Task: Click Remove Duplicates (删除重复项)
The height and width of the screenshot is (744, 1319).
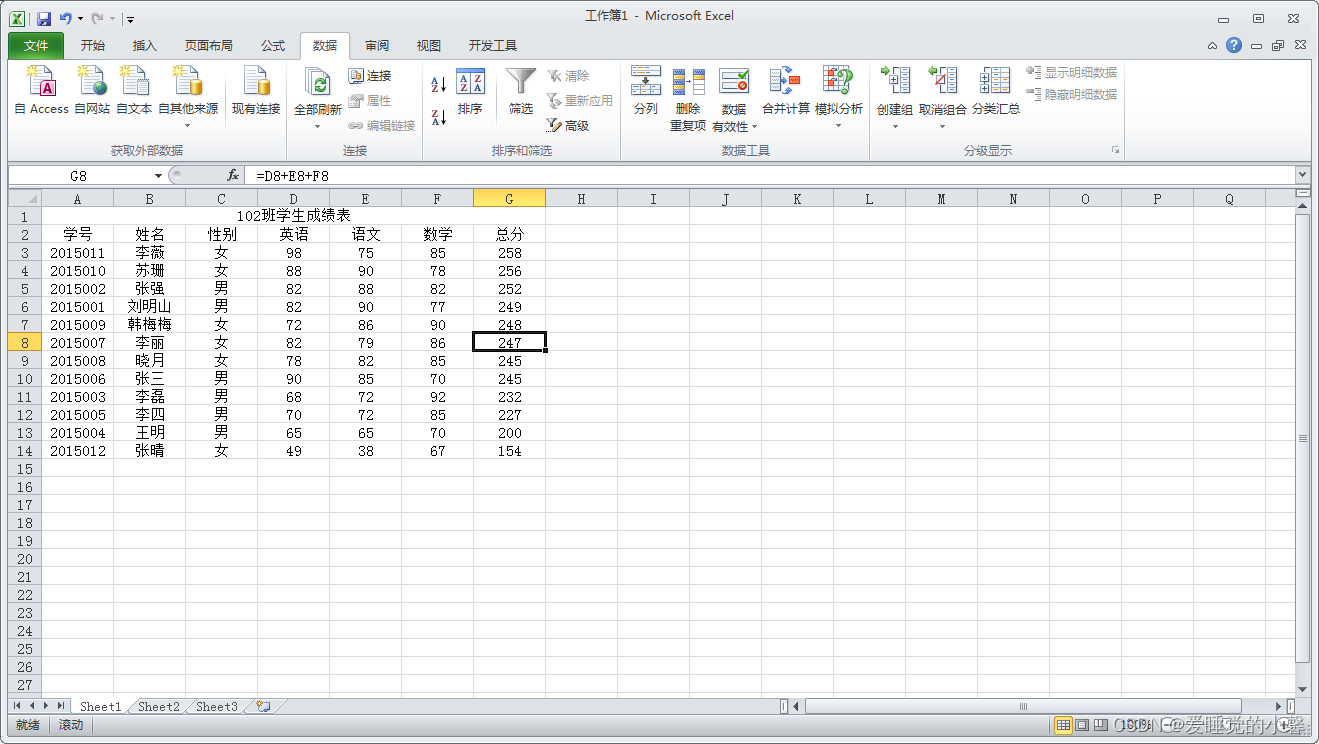Action: coord(688,99)
